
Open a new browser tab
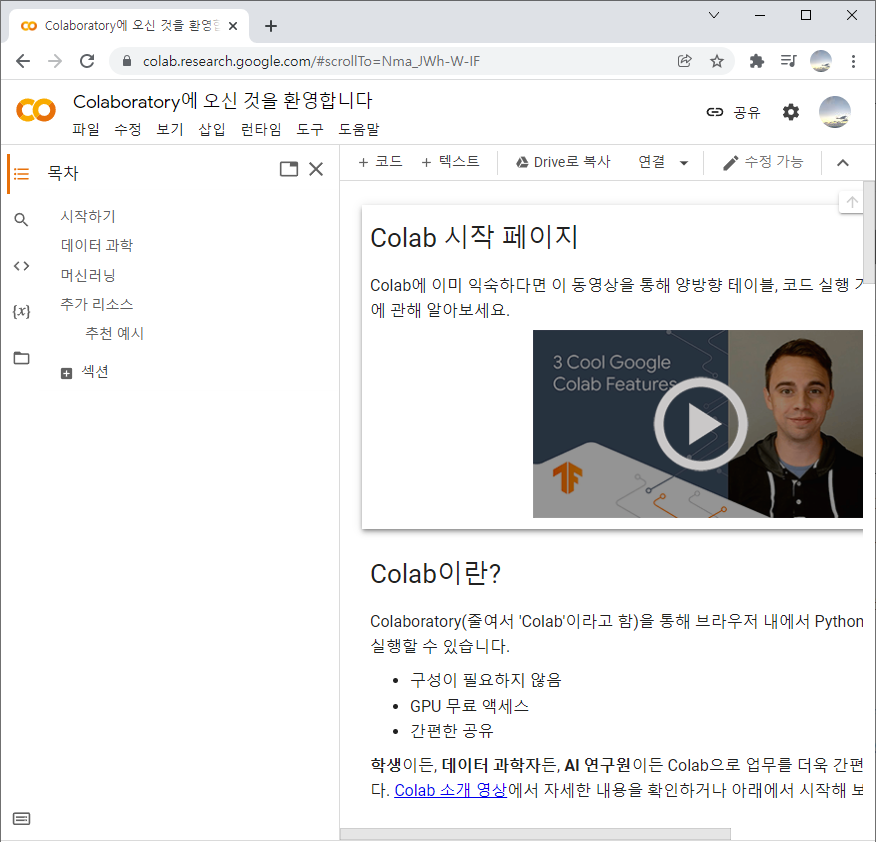coord(271,26)
